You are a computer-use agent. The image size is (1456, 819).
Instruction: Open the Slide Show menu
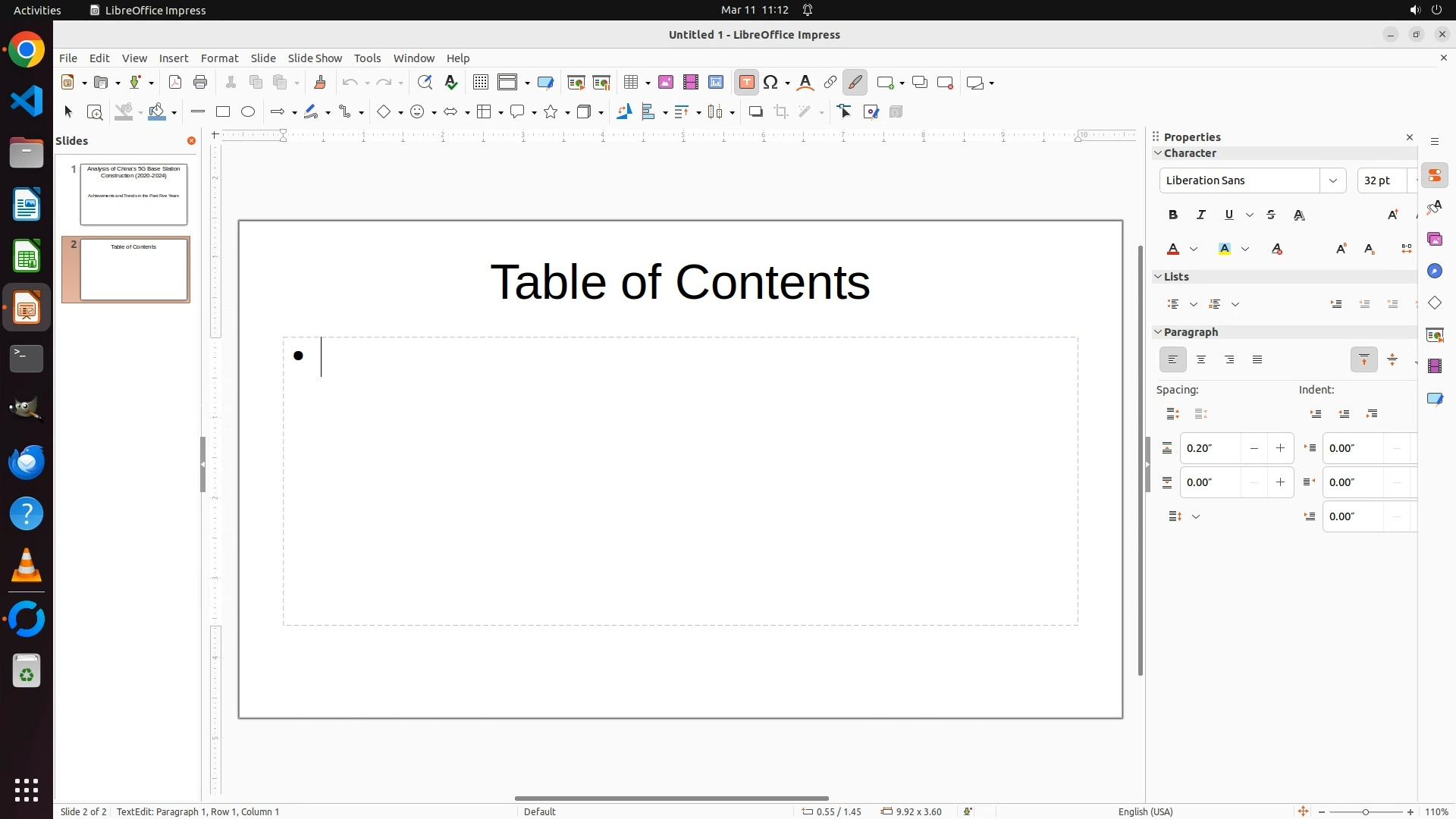pyautogui.click(x=315, y=58)
